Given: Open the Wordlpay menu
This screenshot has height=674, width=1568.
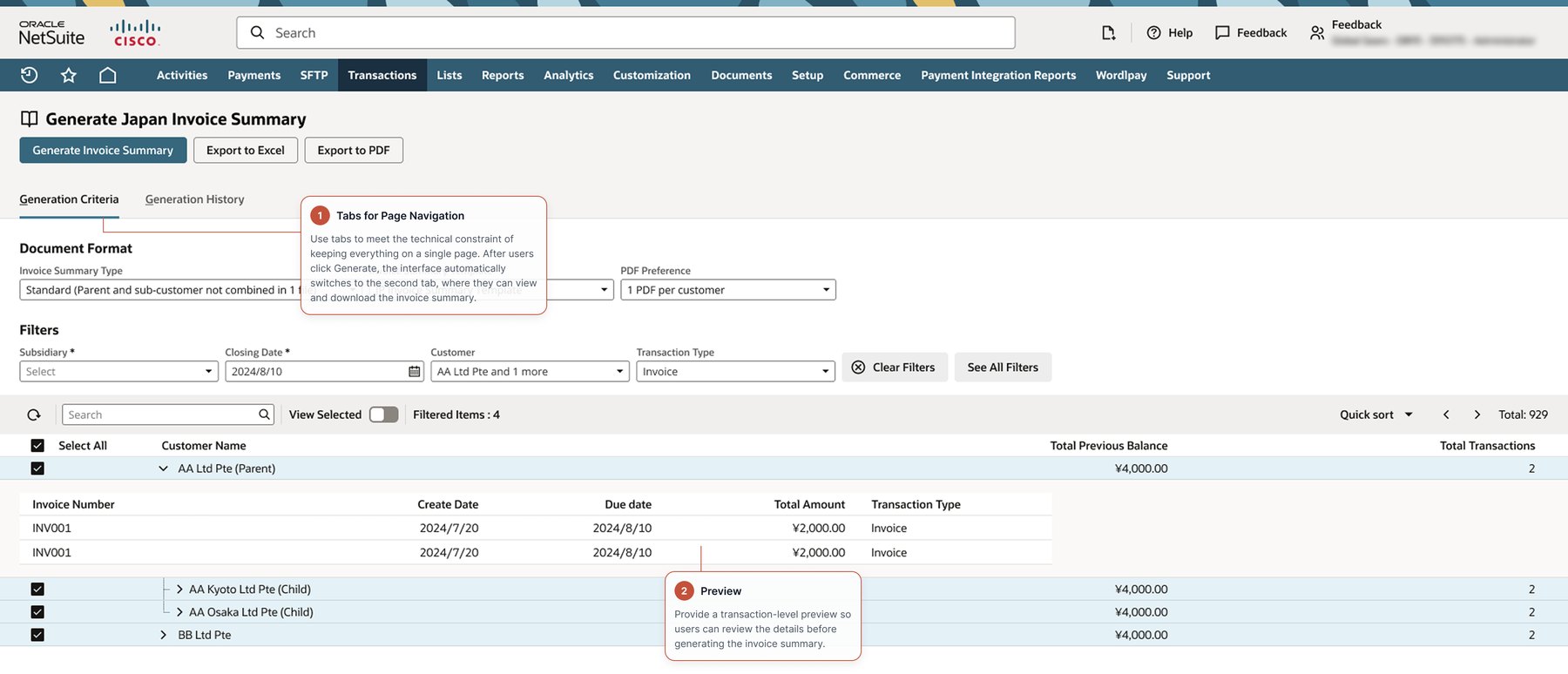Looking at the screenshot, I should click(x=1121, y=75).
